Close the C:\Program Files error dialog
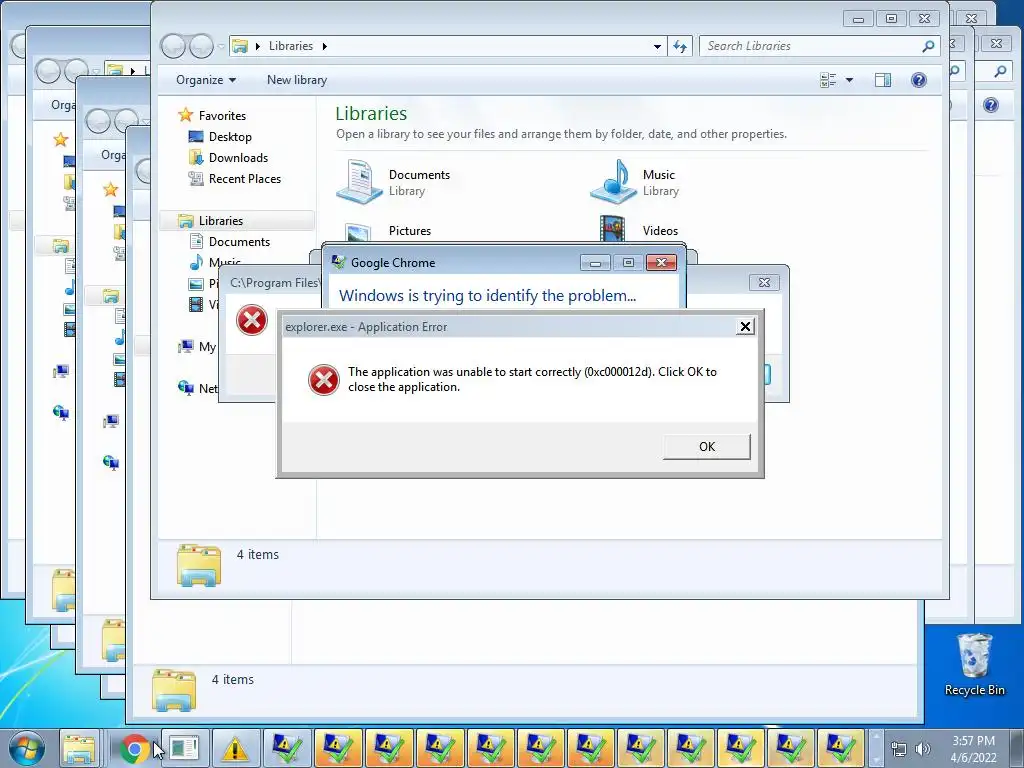The width and height of the screenshot is (1024, 768). coord(764,283)
